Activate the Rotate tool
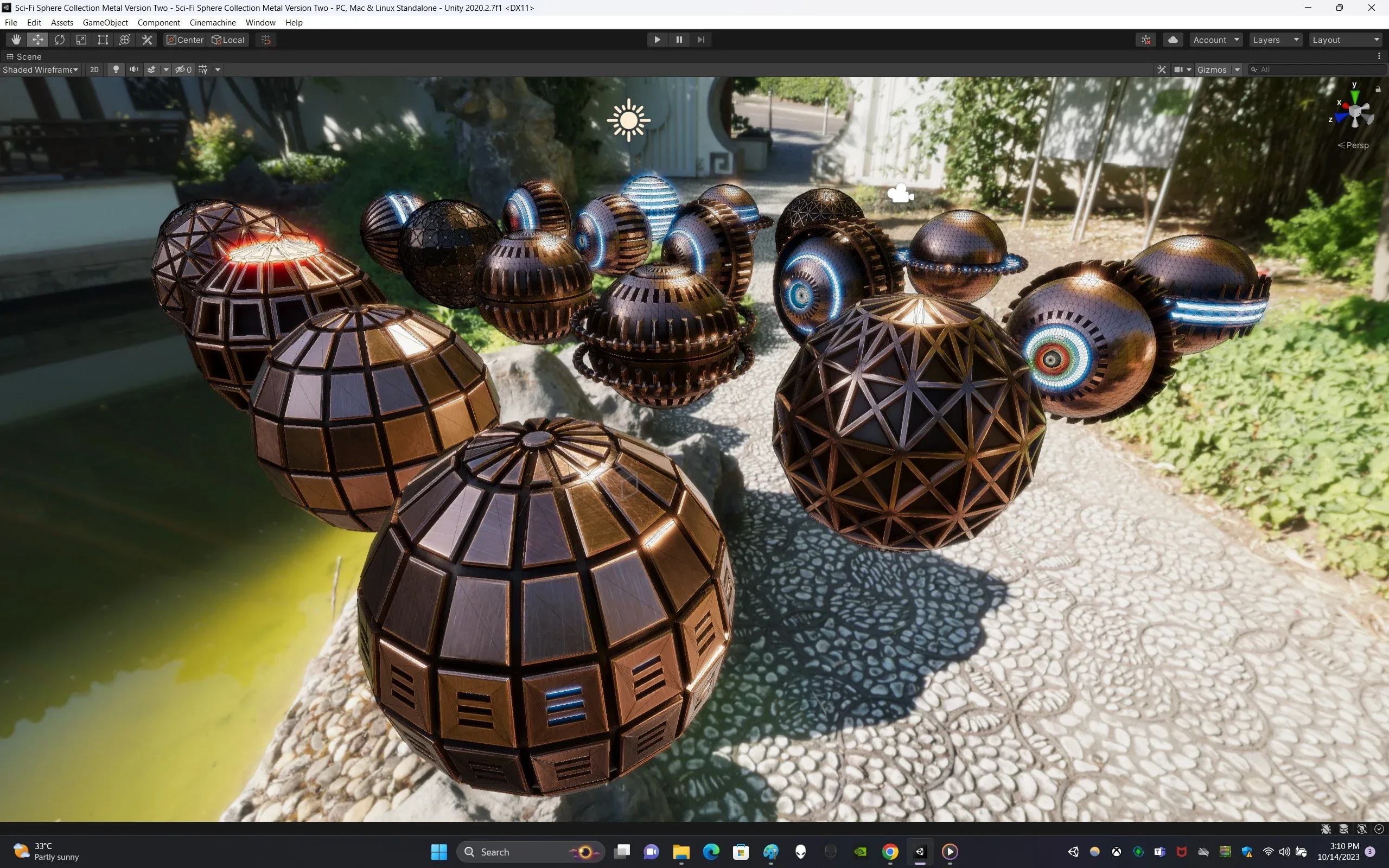Viewport: 1389px width, 868px height. [60, 40]
